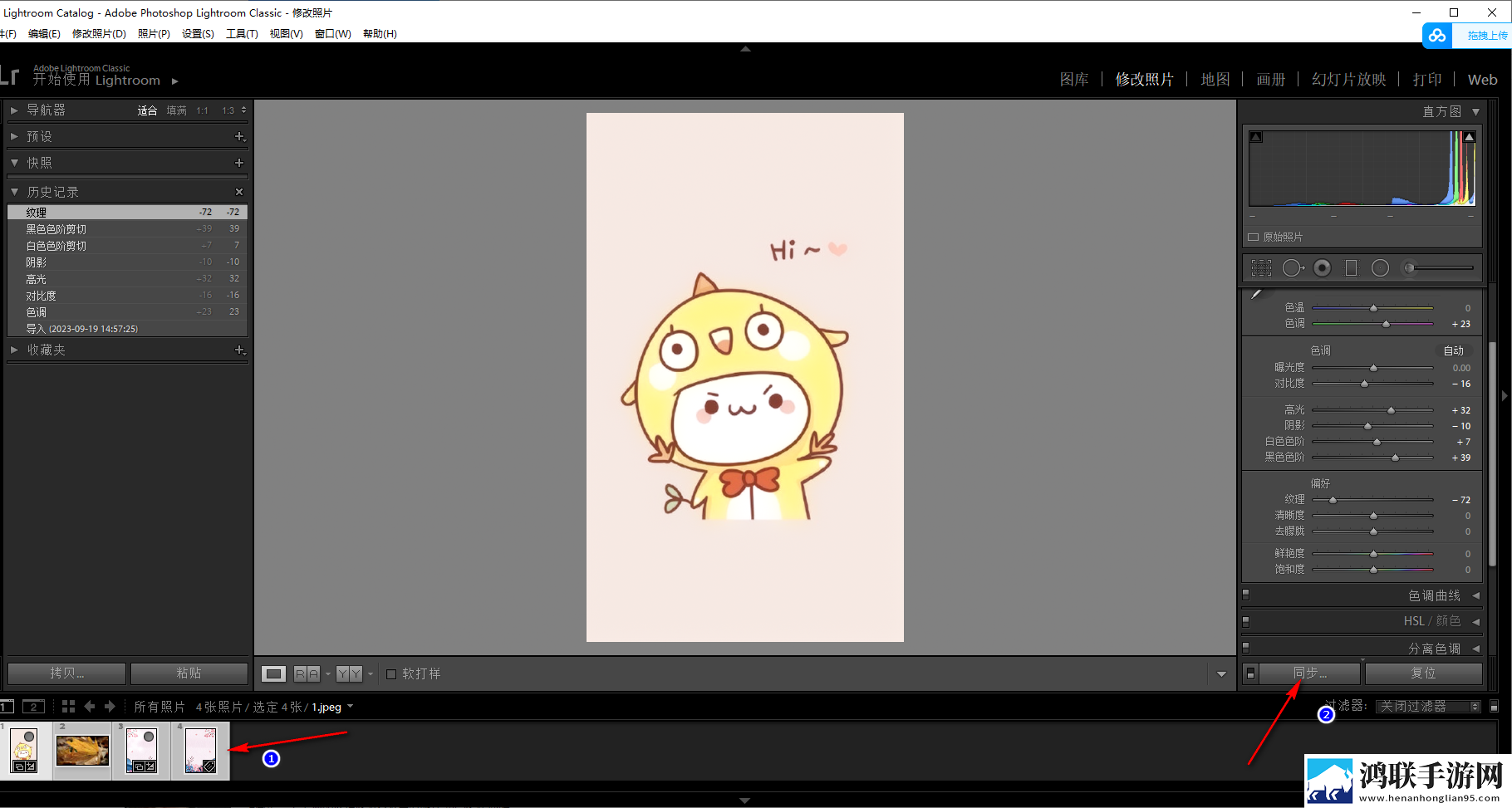This screenshot has height=808, width=1512.
Task: Click the 高光 slider handle
Action: [x=1391, y=410]
